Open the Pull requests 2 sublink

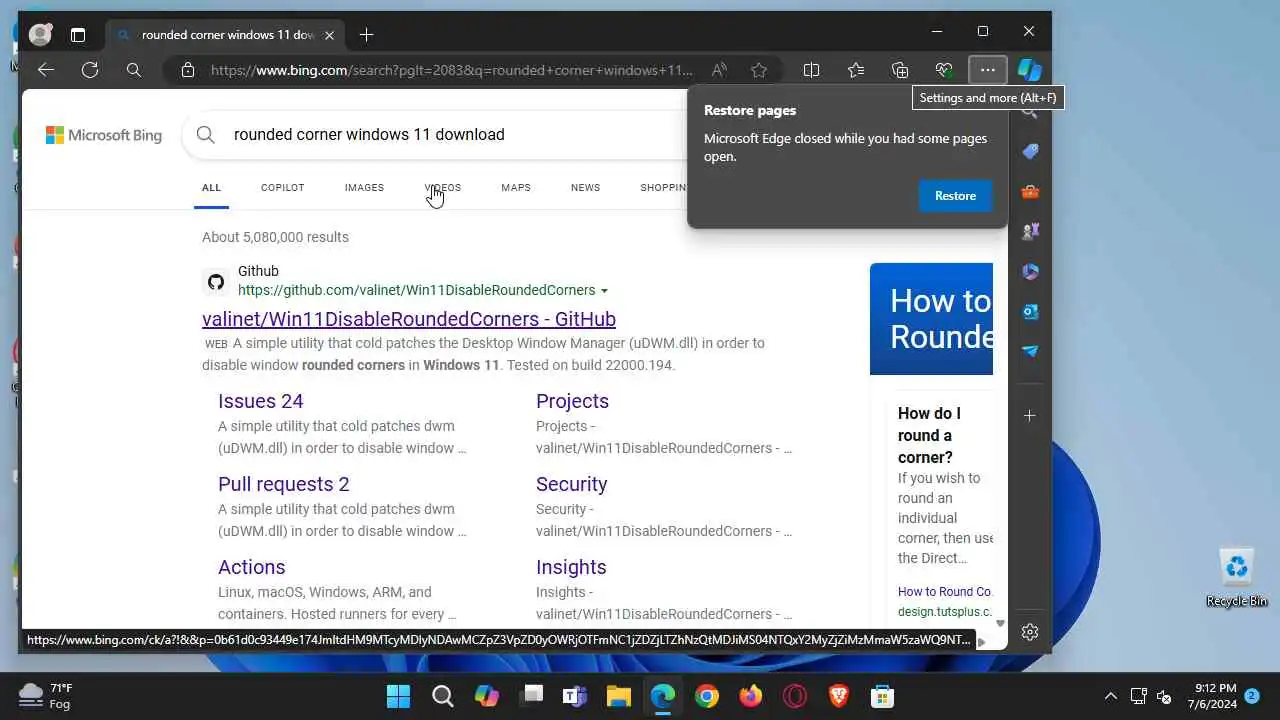point(284,484)
